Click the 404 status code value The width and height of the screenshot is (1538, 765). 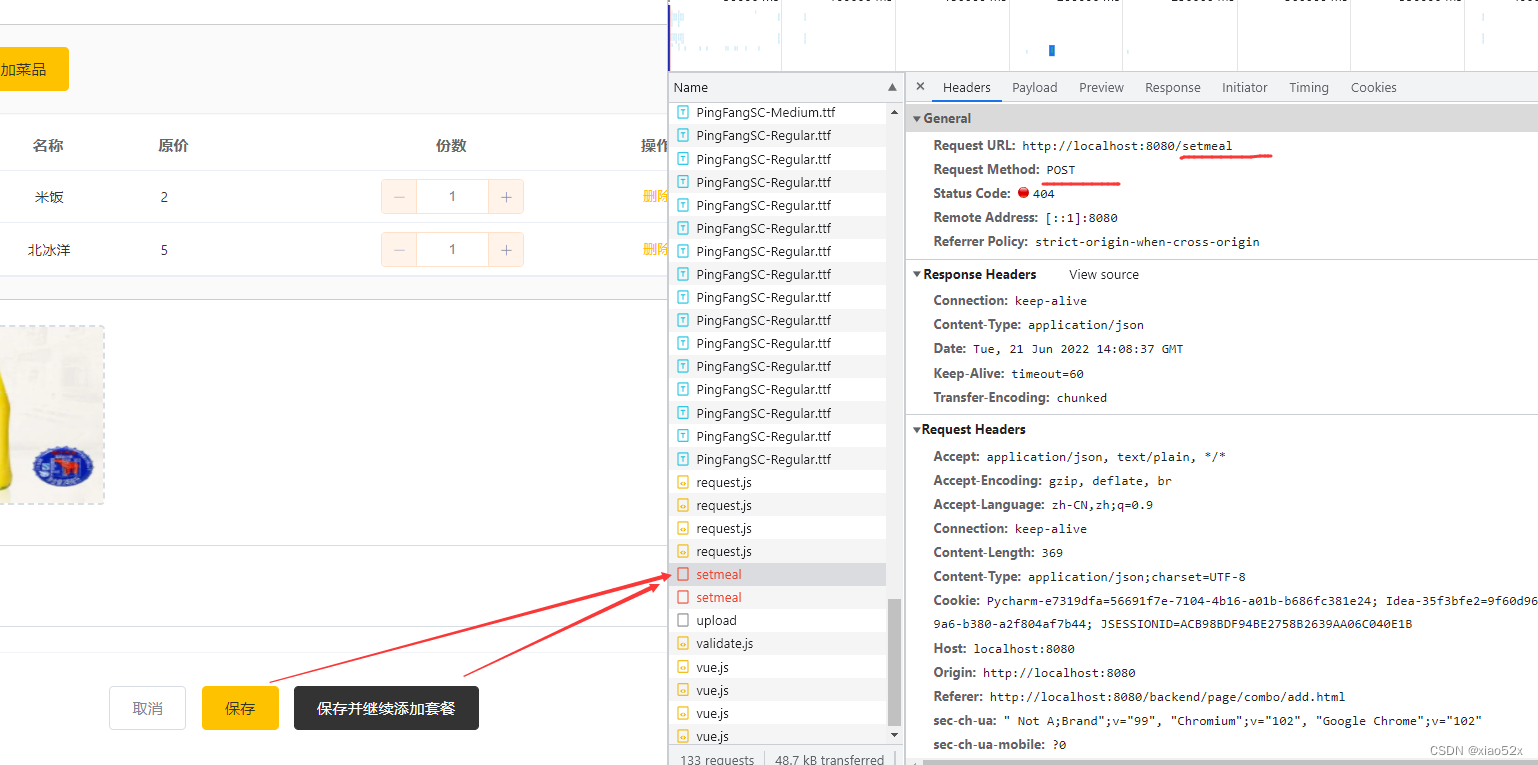[x=1044, y=194]
